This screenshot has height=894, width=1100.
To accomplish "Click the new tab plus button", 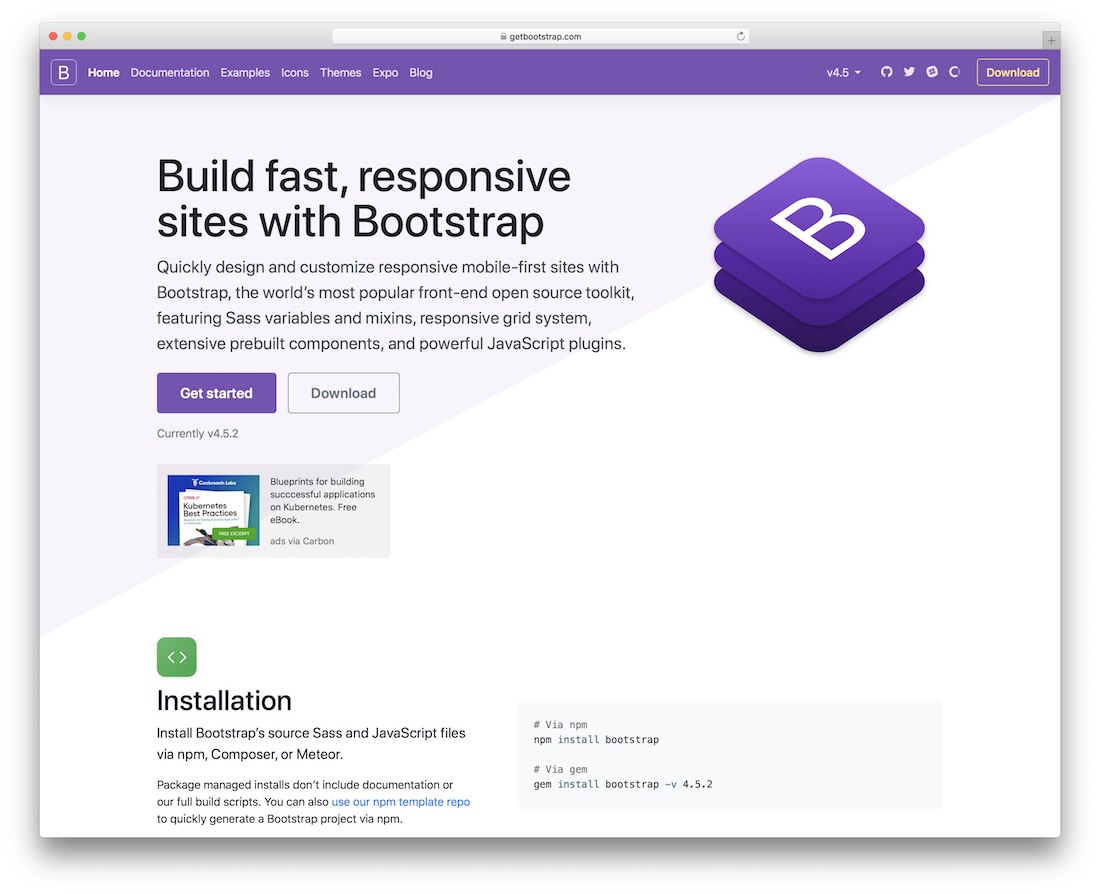I will [1051, 41].
